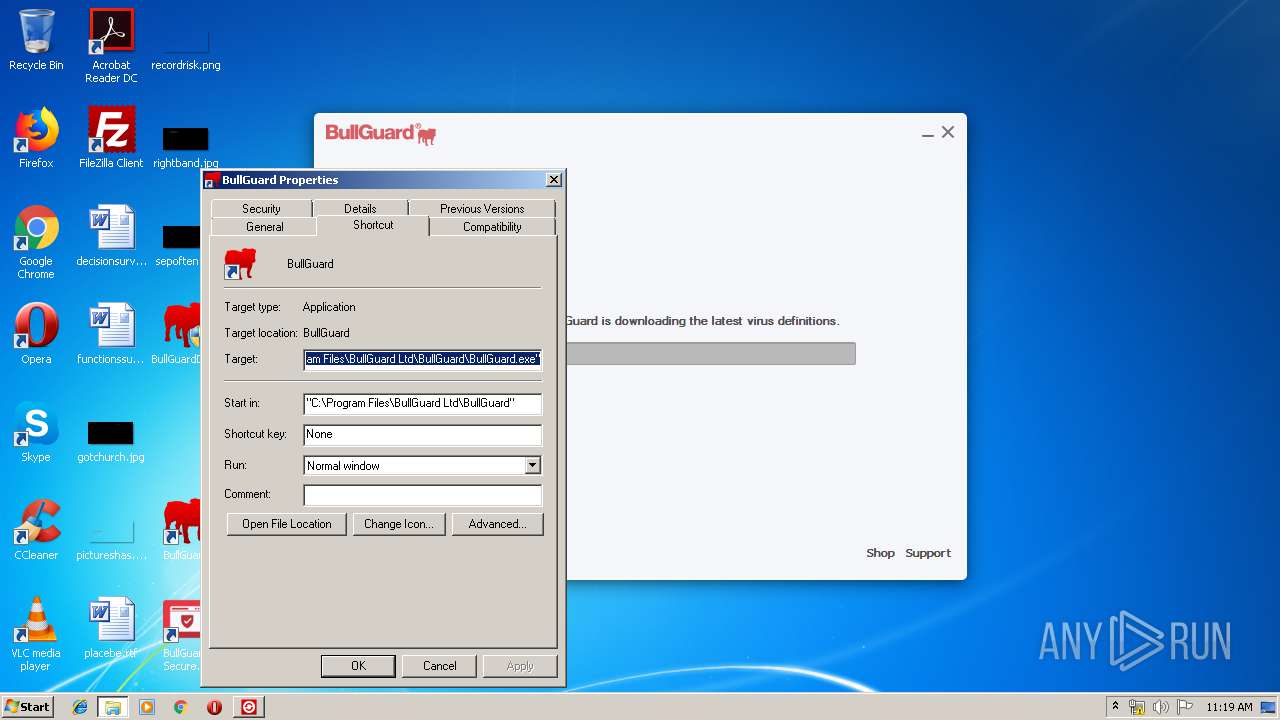Open Windows Explorer taskbar icon
Image resolution: width=1280 pixels, height=720 pixels.
click(x=113, y=707)
